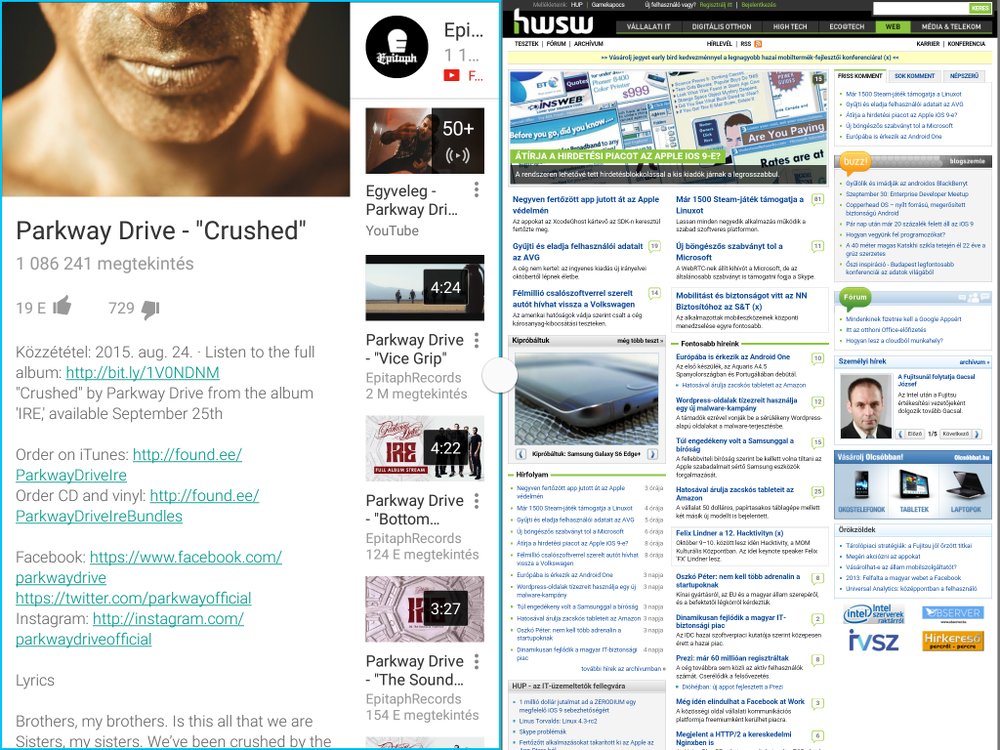Click the Konferencia link
1000x750 pixels.
click(966, 44)
